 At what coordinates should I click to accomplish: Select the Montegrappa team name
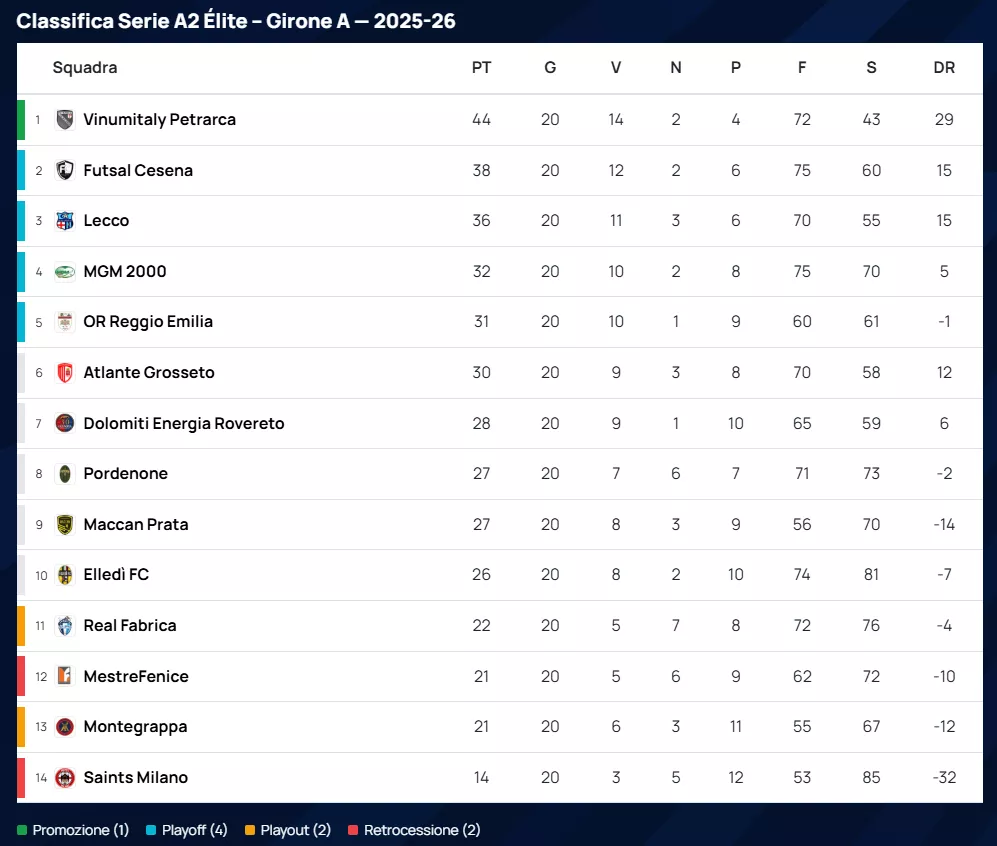(x=135, y=727)
